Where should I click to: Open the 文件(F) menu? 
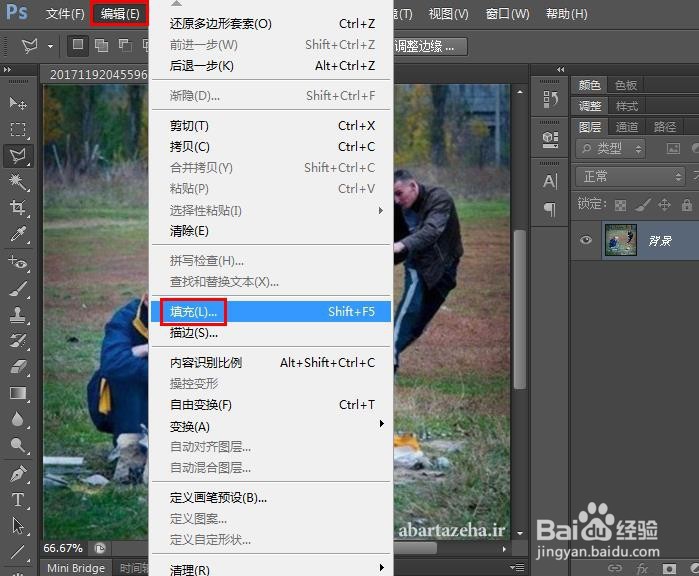[65, 14]
